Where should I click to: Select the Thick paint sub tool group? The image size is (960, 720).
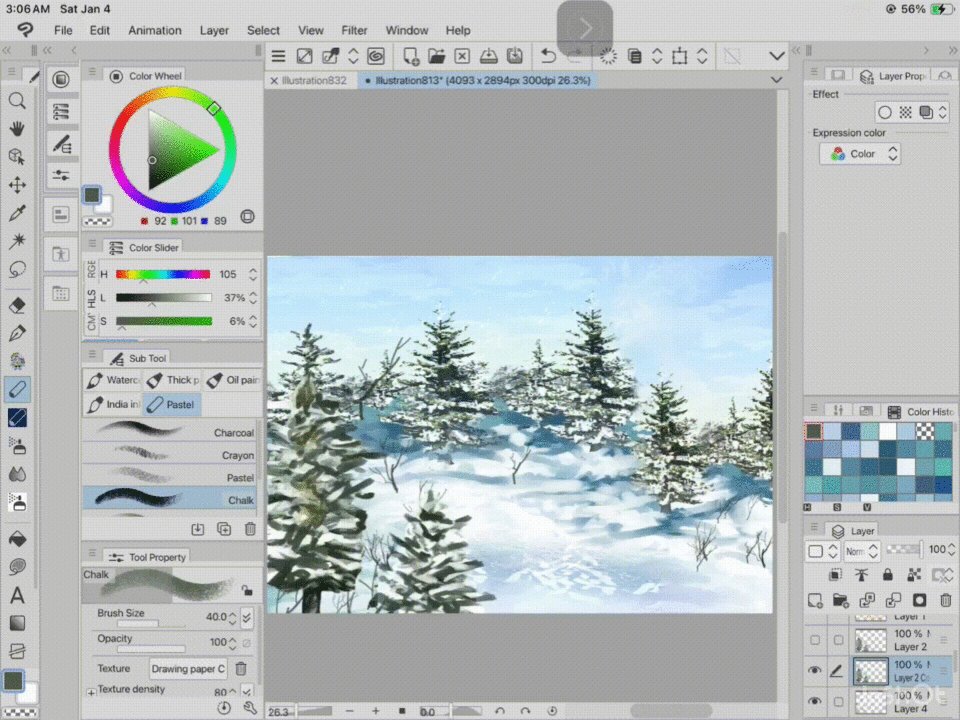coord(173,380)
